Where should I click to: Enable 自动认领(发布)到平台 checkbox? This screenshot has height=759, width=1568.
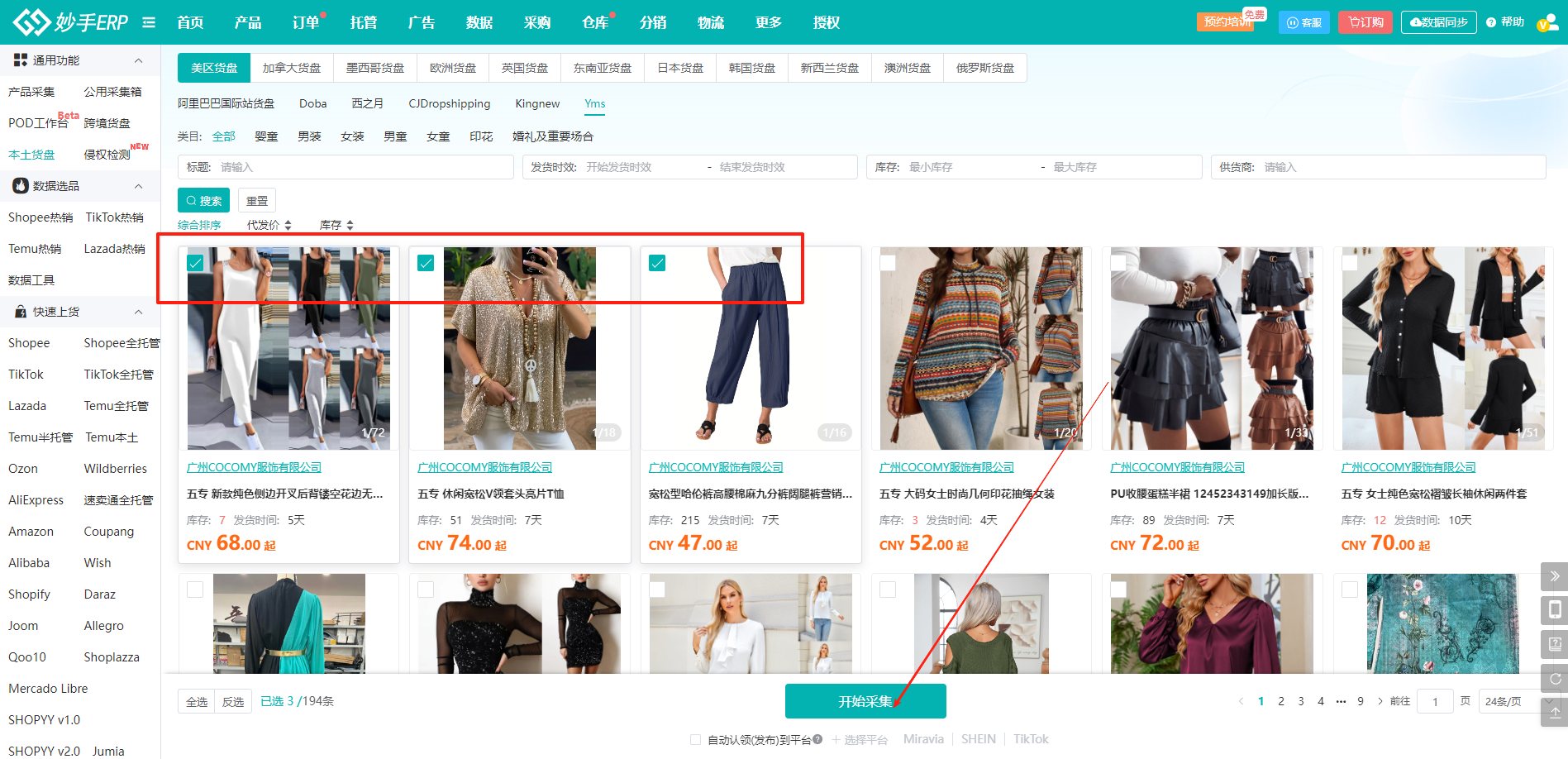pos(695,739)
